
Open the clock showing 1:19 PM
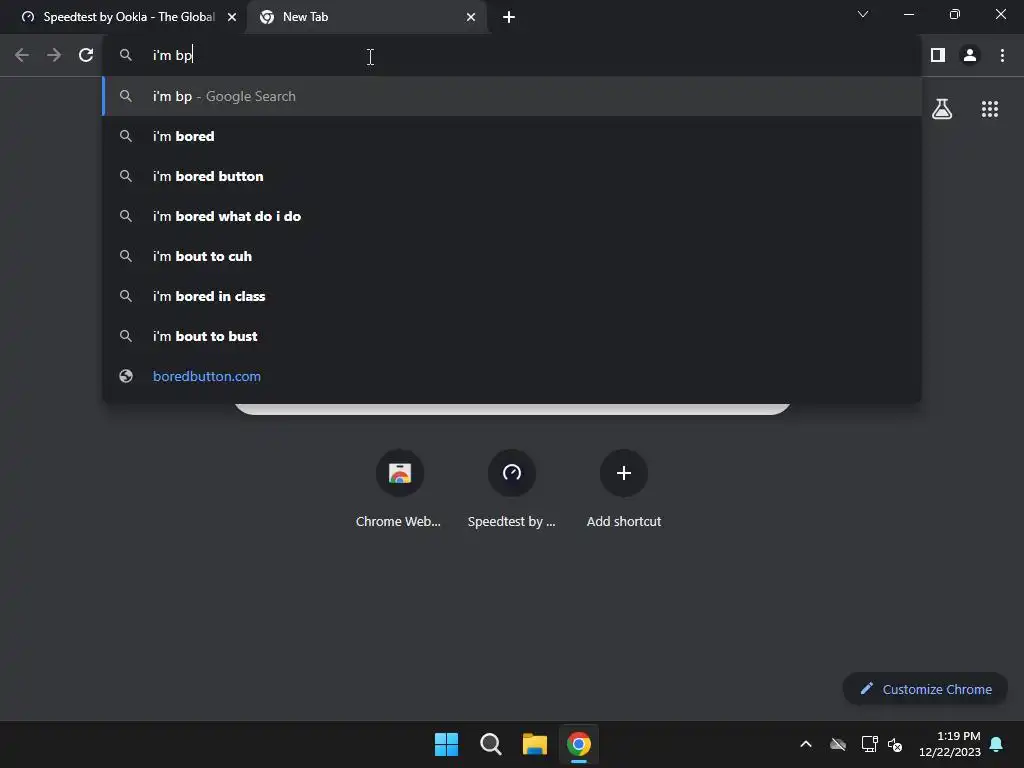point(950,744)
